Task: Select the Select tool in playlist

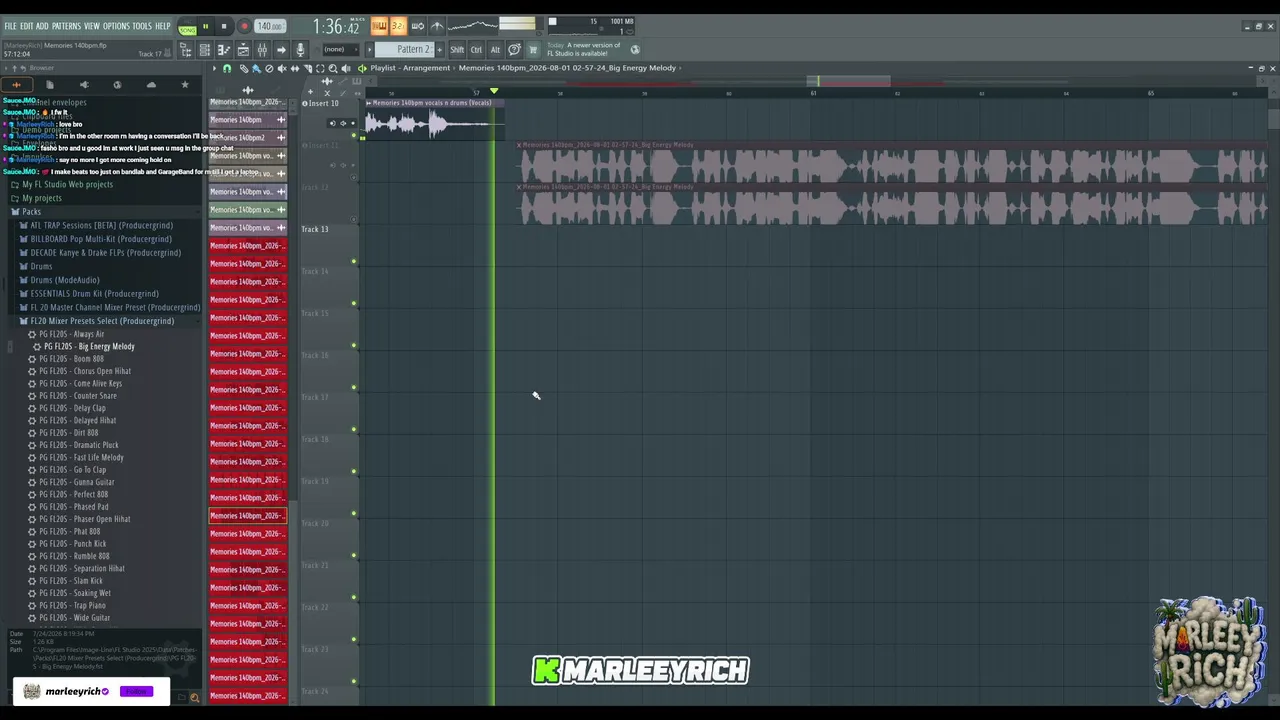Action: (x=320, y=68)
